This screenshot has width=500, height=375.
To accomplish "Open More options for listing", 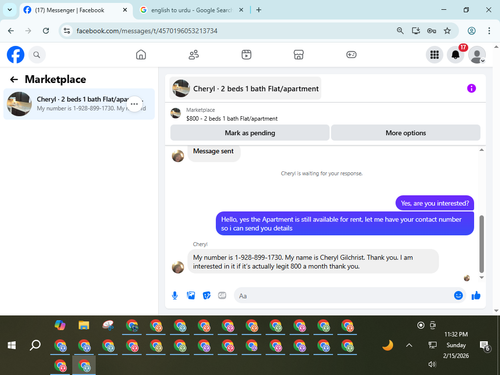I will tap(406, 133).
